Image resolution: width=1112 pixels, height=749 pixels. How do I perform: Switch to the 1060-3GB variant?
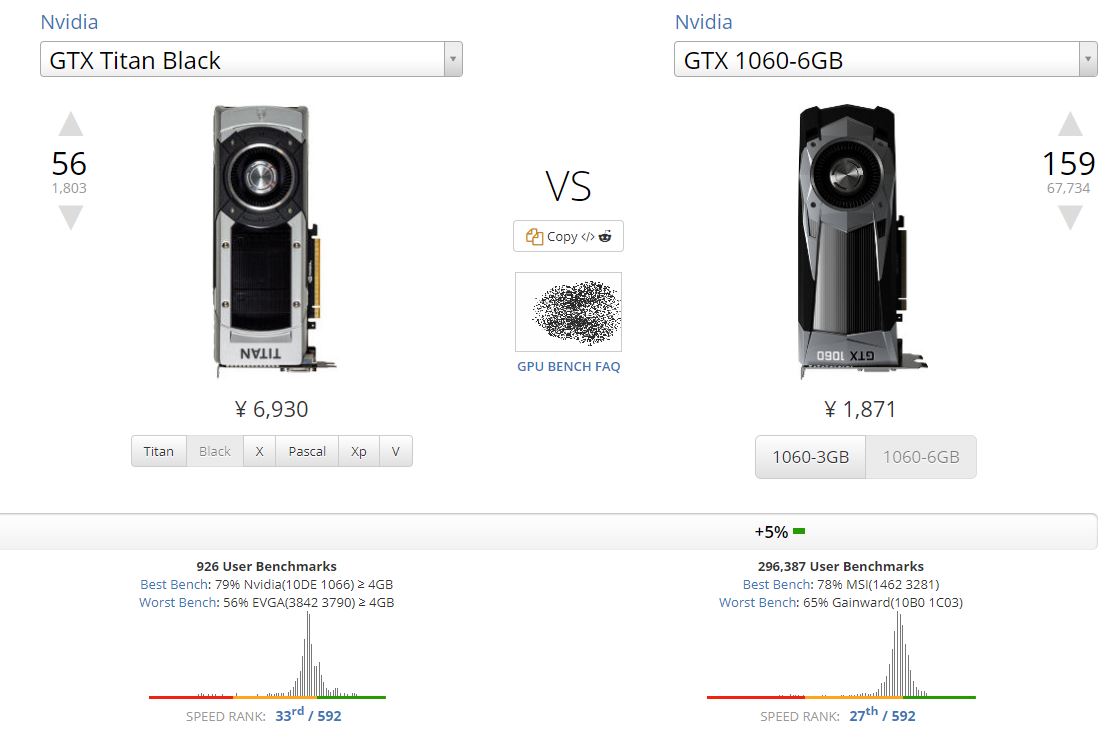coord(810,457)
